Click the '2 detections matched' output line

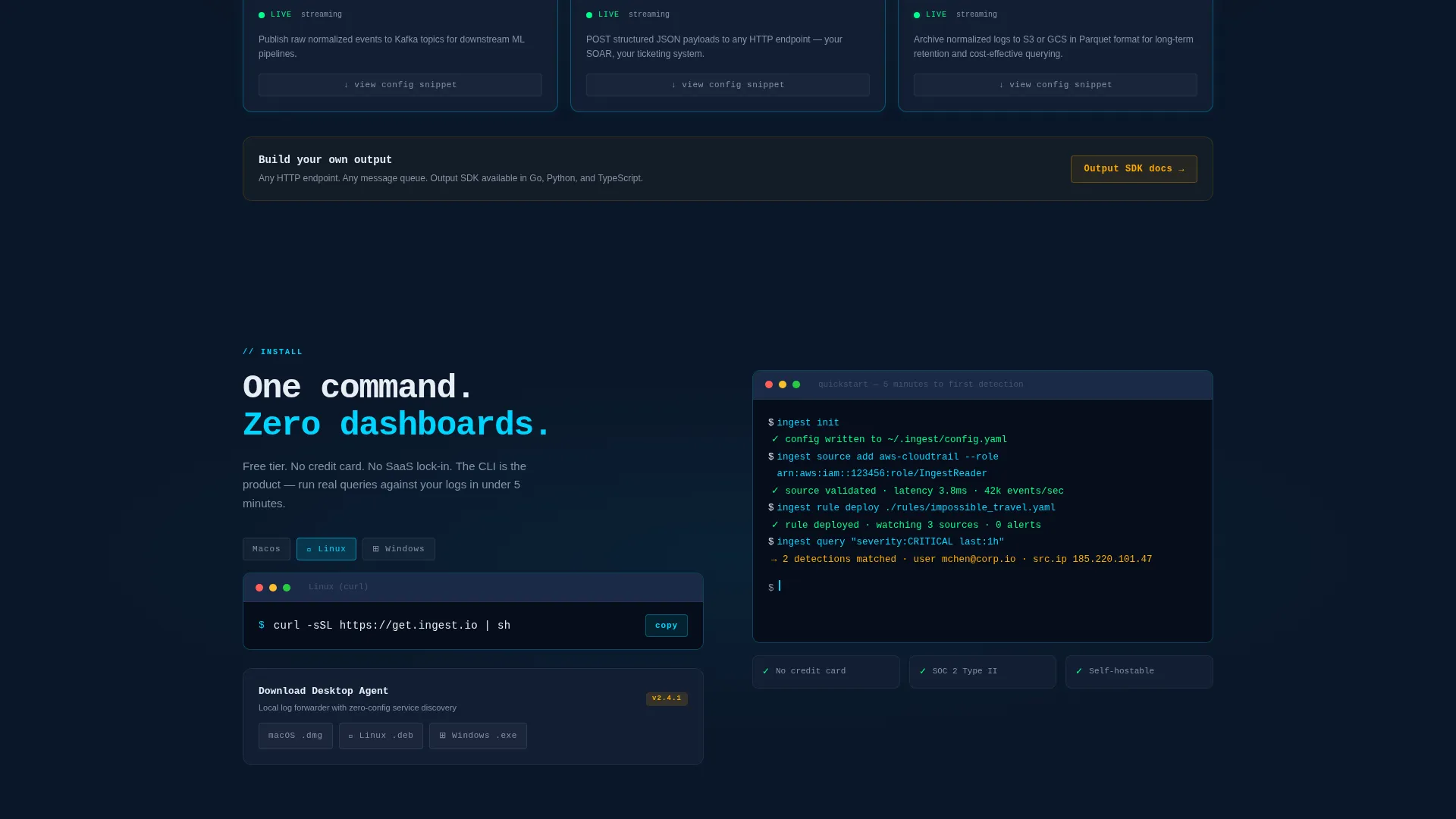[x=962, y=560]
